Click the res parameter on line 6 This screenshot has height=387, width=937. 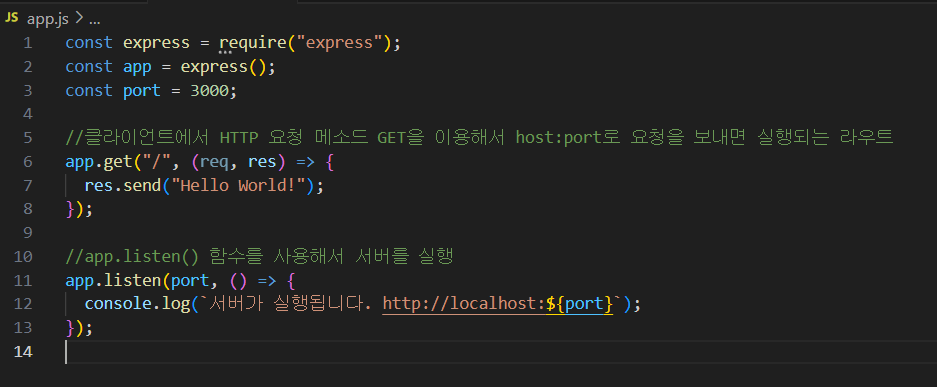[262, 162]
